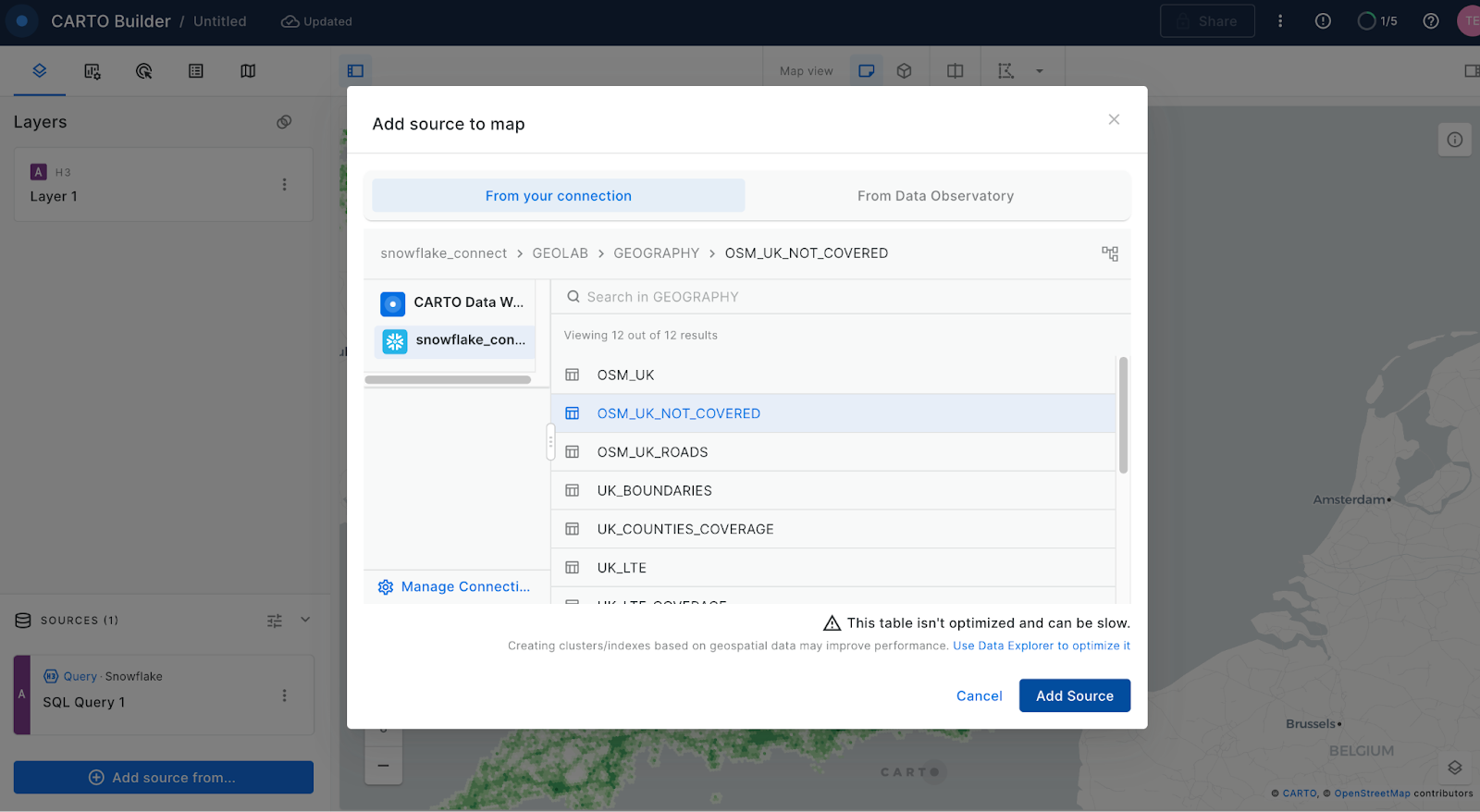Close the Add source to map dialog
The image size is (1480, 812).
coord(1114,119)
